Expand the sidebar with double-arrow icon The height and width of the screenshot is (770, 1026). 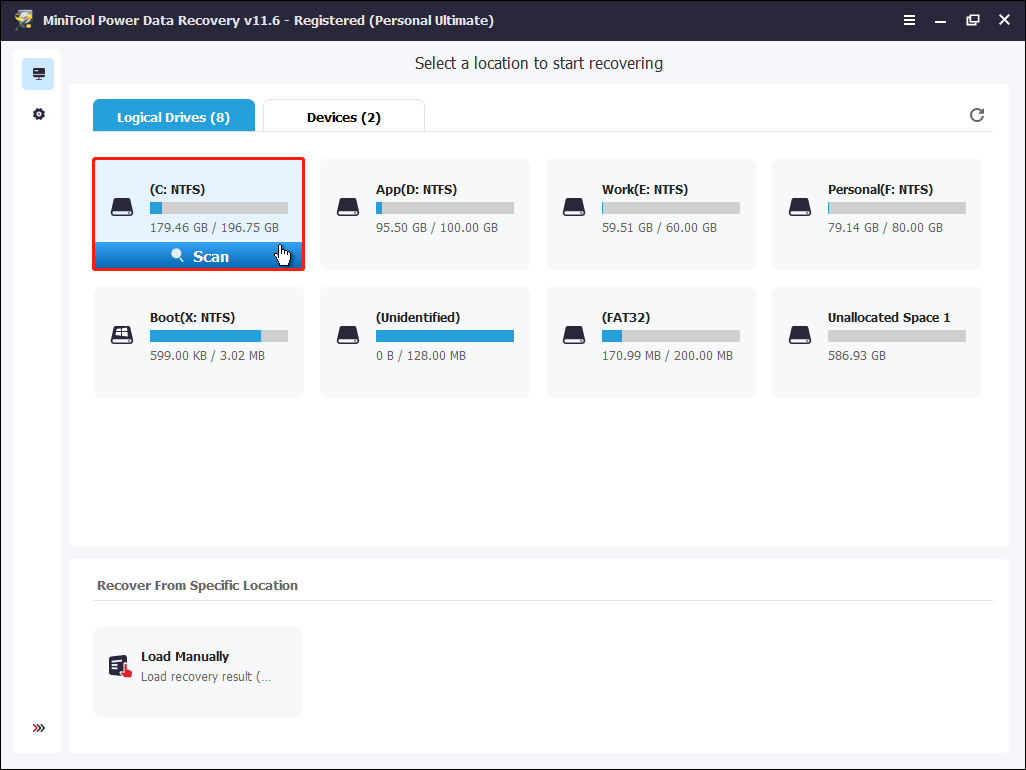pyautogui.click(x=38, y=727)
